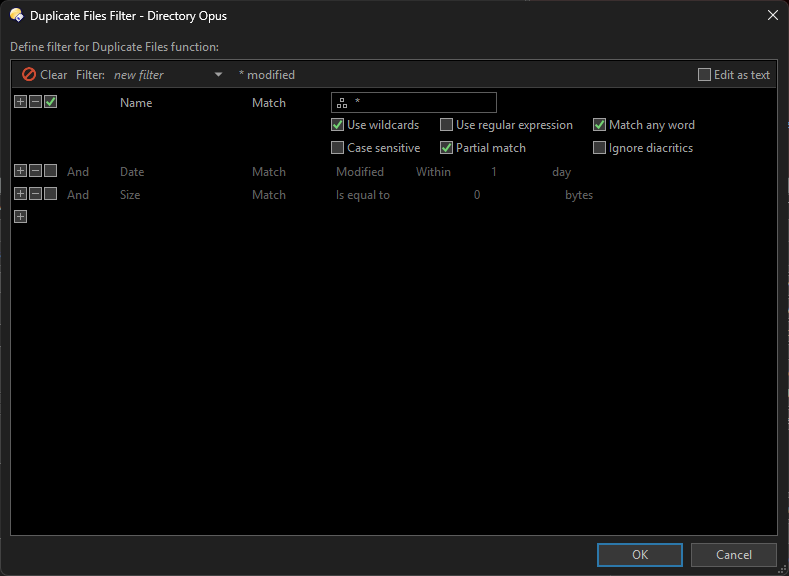Check the Case sensitive option
Viewport: 789px width, 576px height.
(338, 148)
